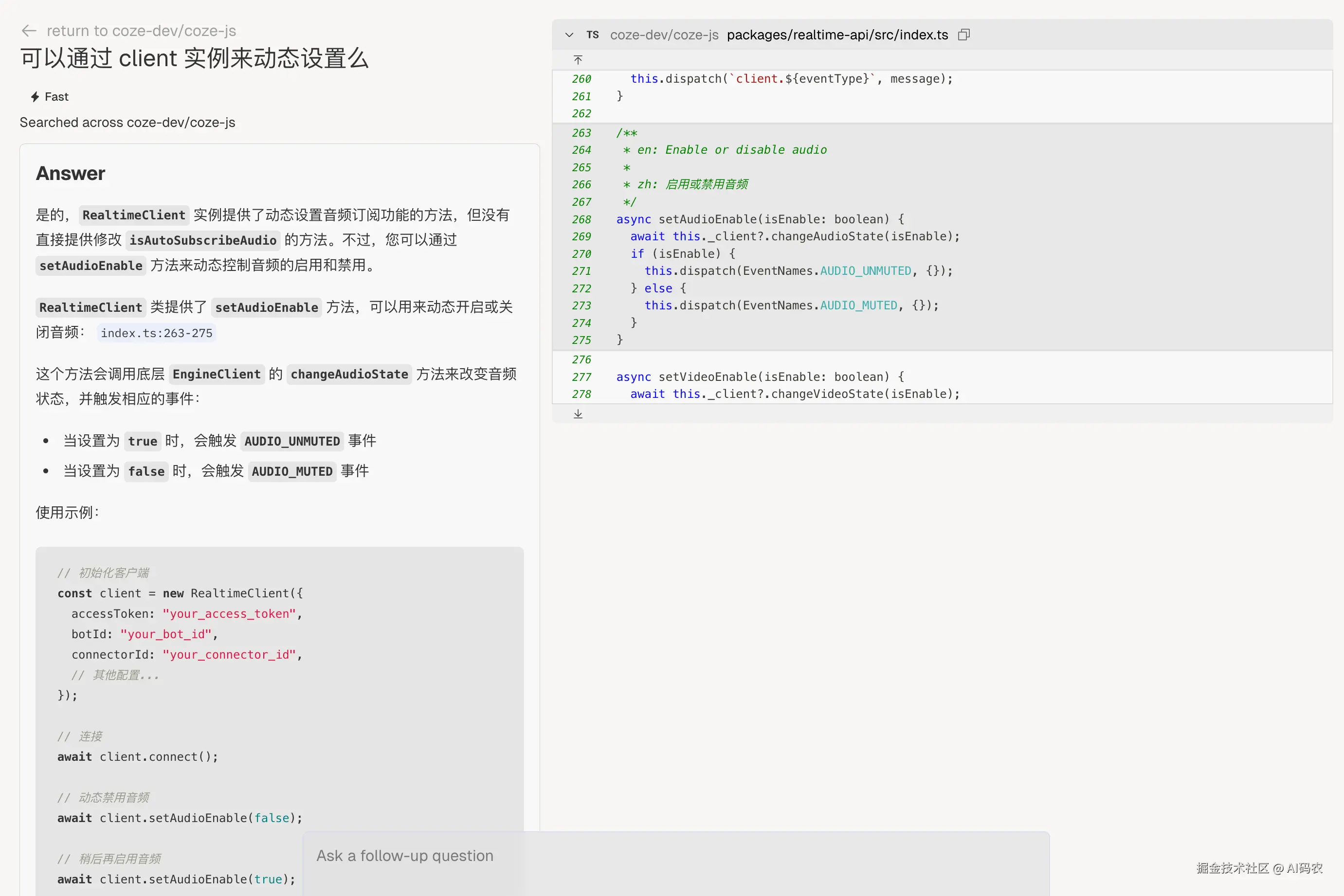Click the 'Answer' heading
Viewport: 1344px width, 896px height.
click(x=71, y=174)
